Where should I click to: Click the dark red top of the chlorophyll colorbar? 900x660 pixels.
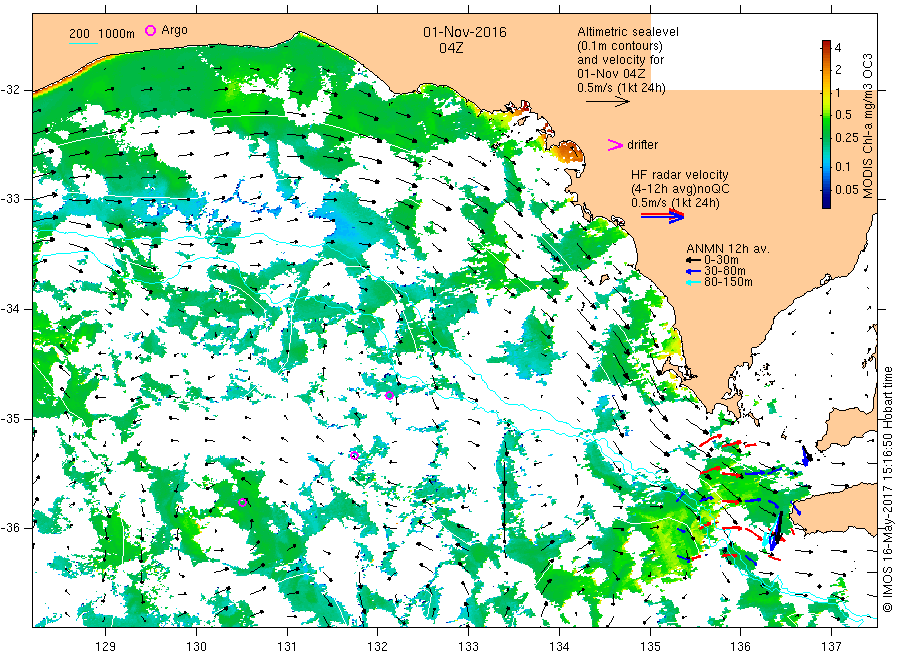tap(827, 44)
